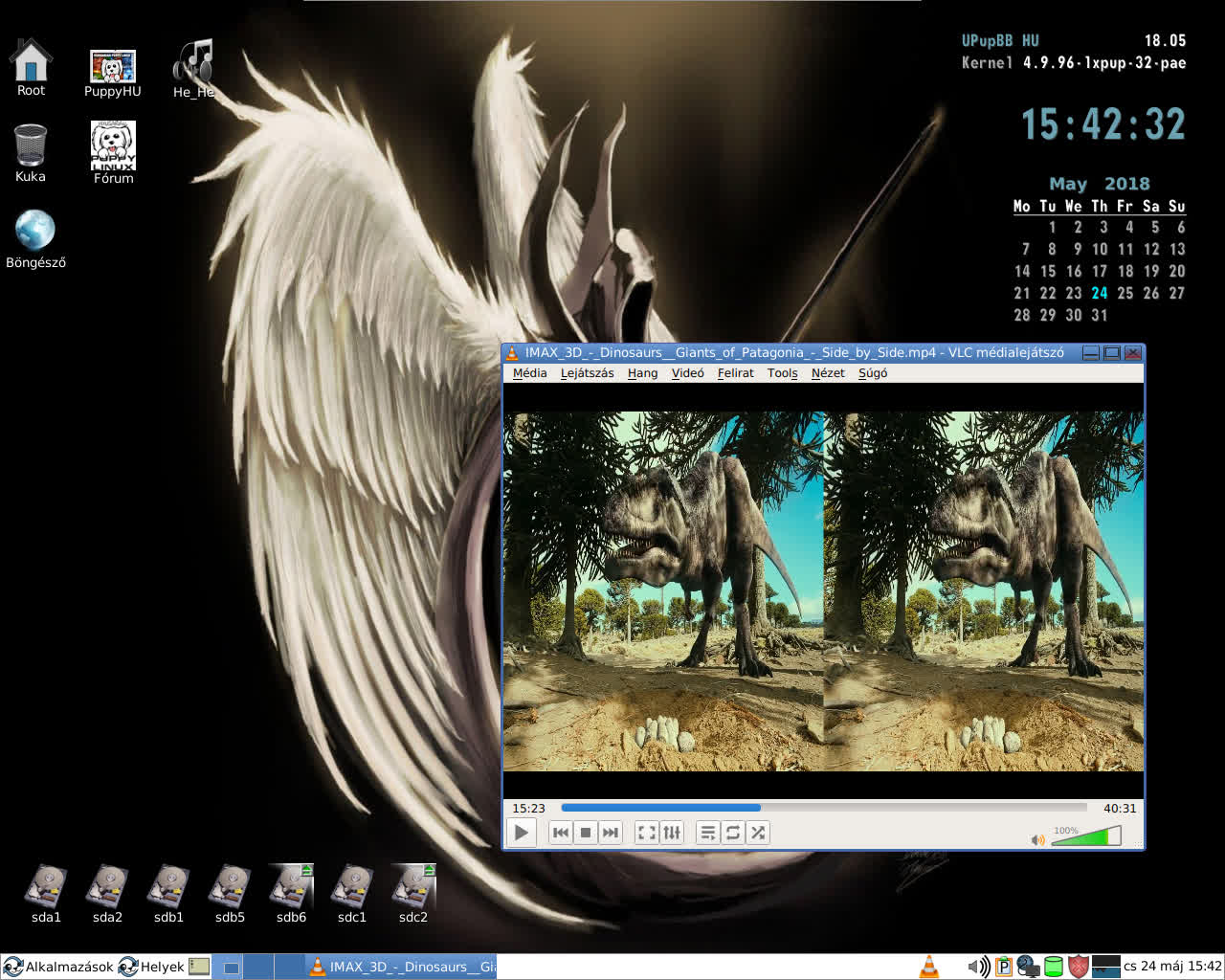Image resolution: width=1225 pixels, height=980 pixels.
Task: Open the Helyek places menu
Action: click(150, 967)
